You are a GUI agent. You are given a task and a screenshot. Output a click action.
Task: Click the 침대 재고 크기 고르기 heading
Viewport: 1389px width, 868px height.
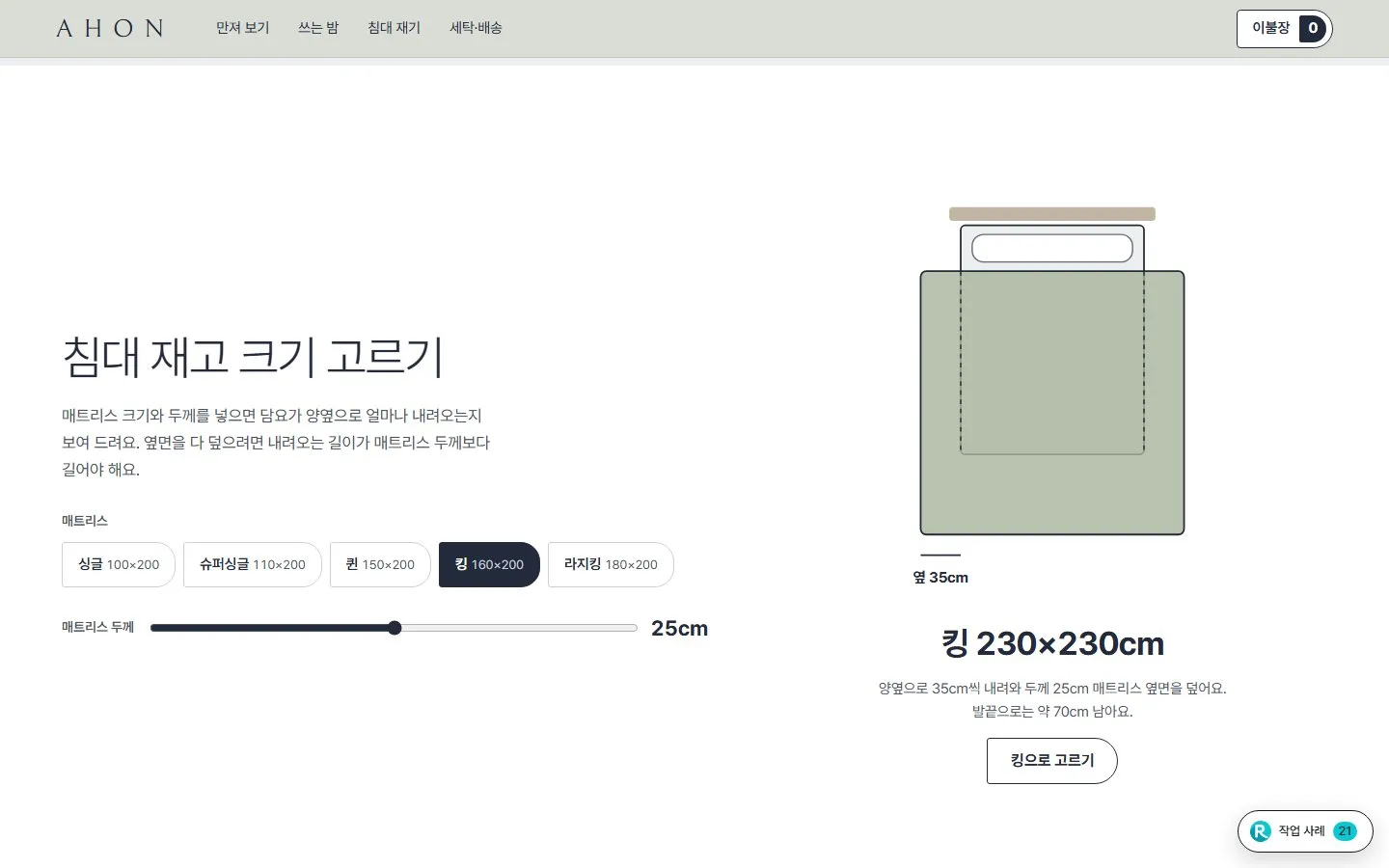[x=253, y=357]
